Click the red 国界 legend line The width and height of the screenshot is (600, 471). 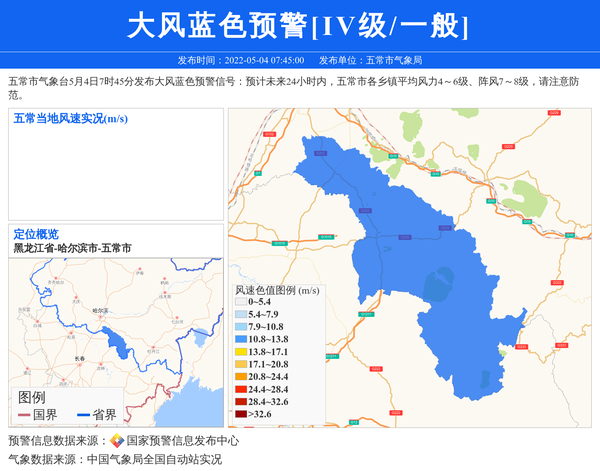click(x=23, y=415)
